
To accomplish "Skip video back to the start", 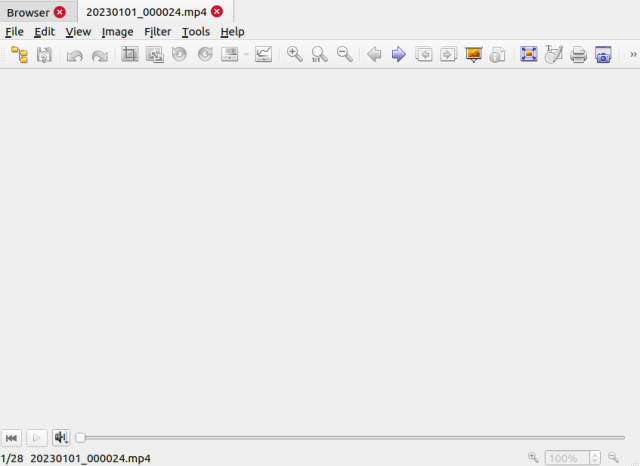I will pyautogui.click(x=11, y=438).
